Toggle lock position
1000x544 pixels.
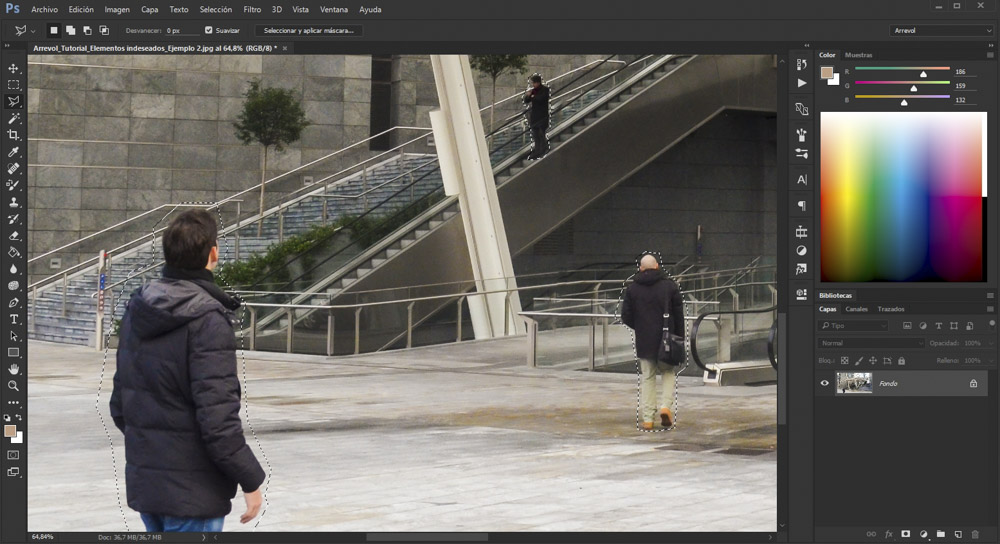(x=873, y=360)
